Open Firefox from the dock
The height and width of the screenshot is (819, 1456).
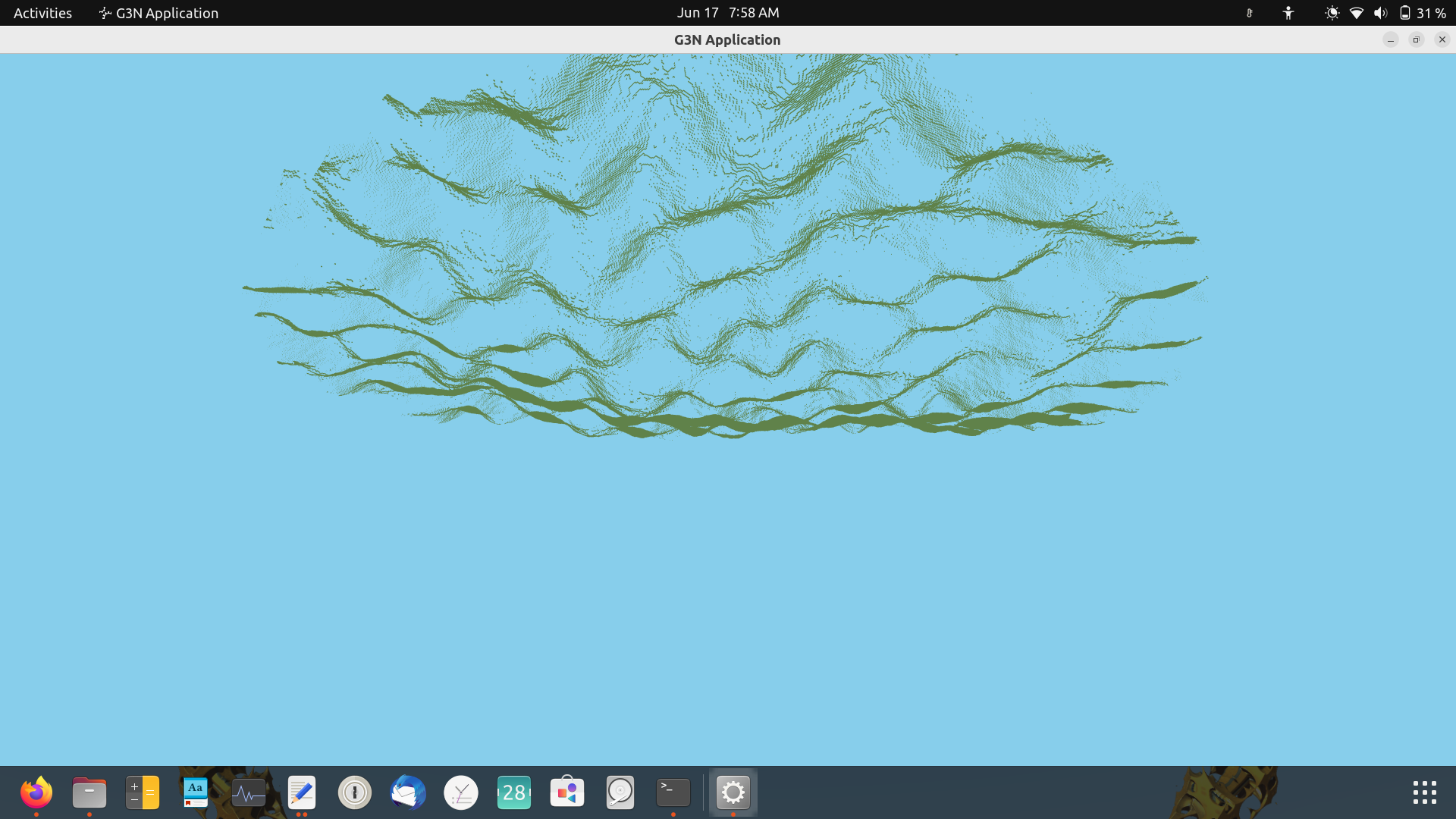click(36, 793)
